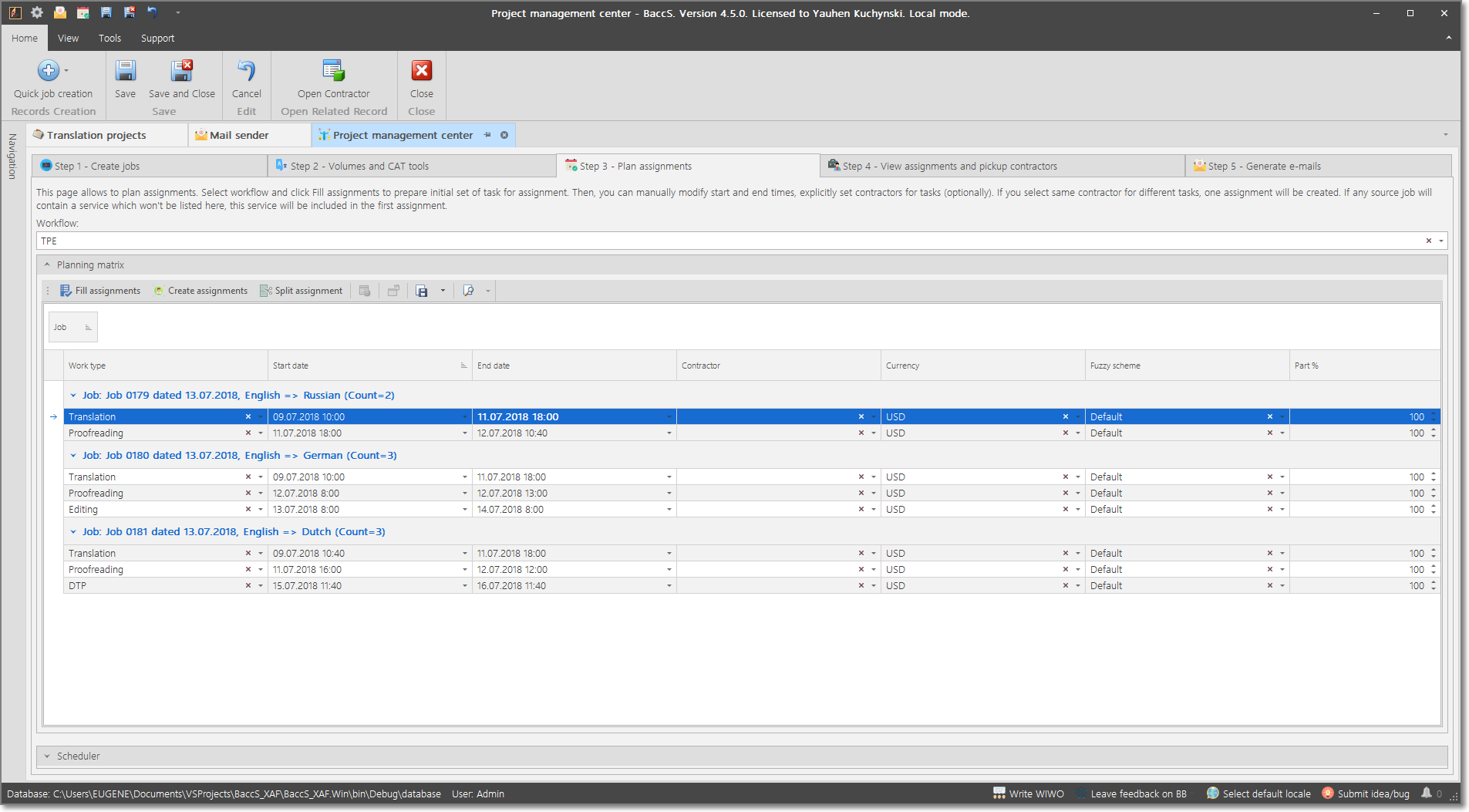
Task: Sort by Work type column header
Action: tap(166, 366)
